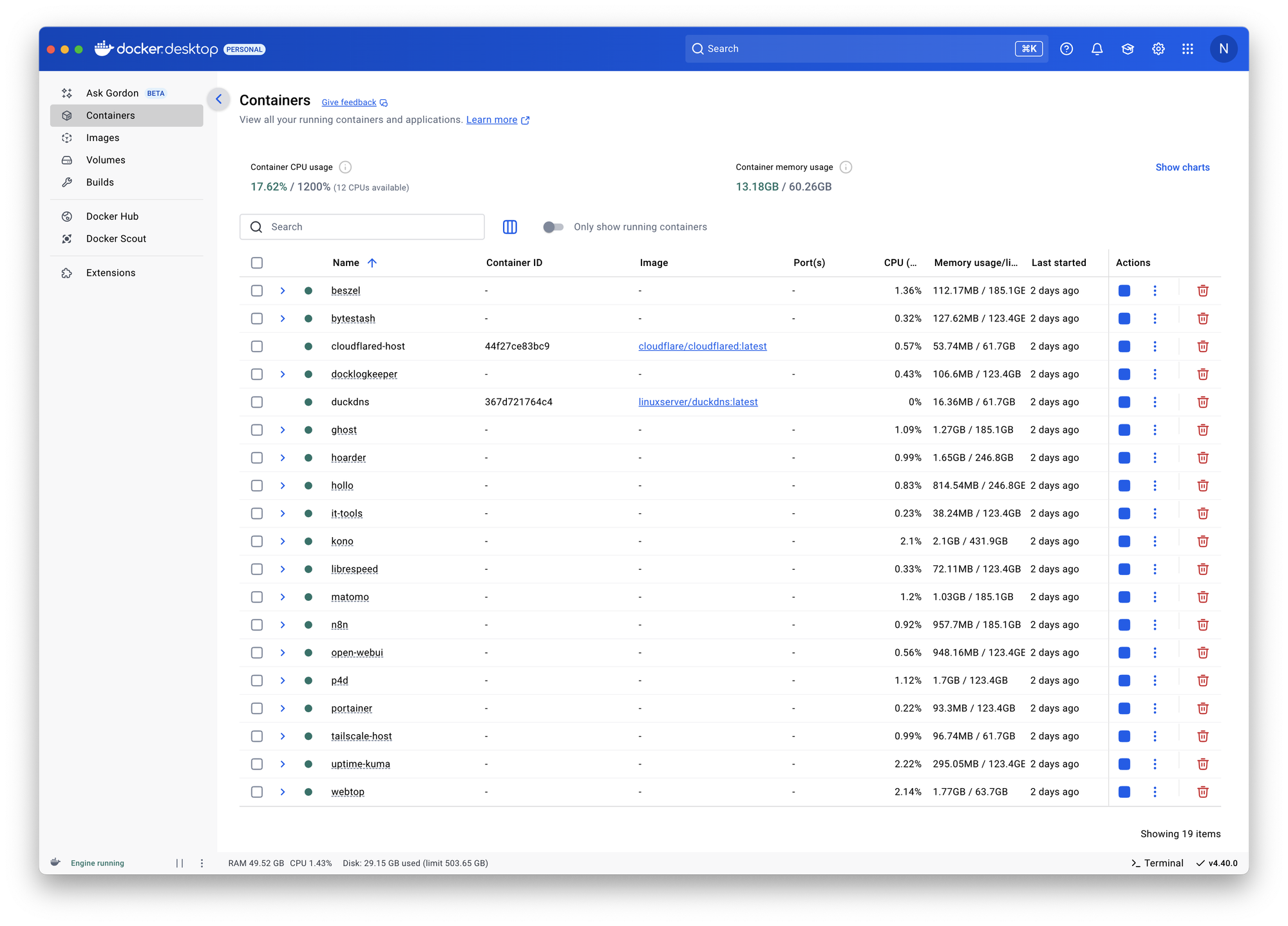Collapse the sidebar with the back chevron
Viewport: 1288px width, 926px height.
coord(219,99)
